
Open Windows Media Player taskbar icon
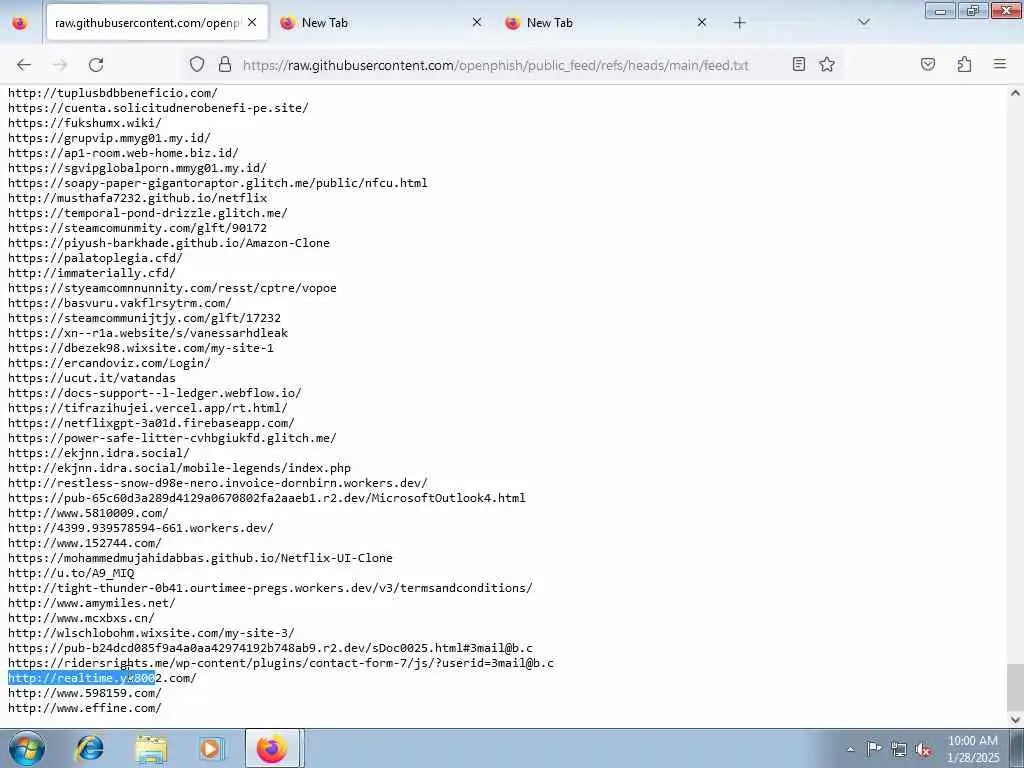[x=210, y=749]
